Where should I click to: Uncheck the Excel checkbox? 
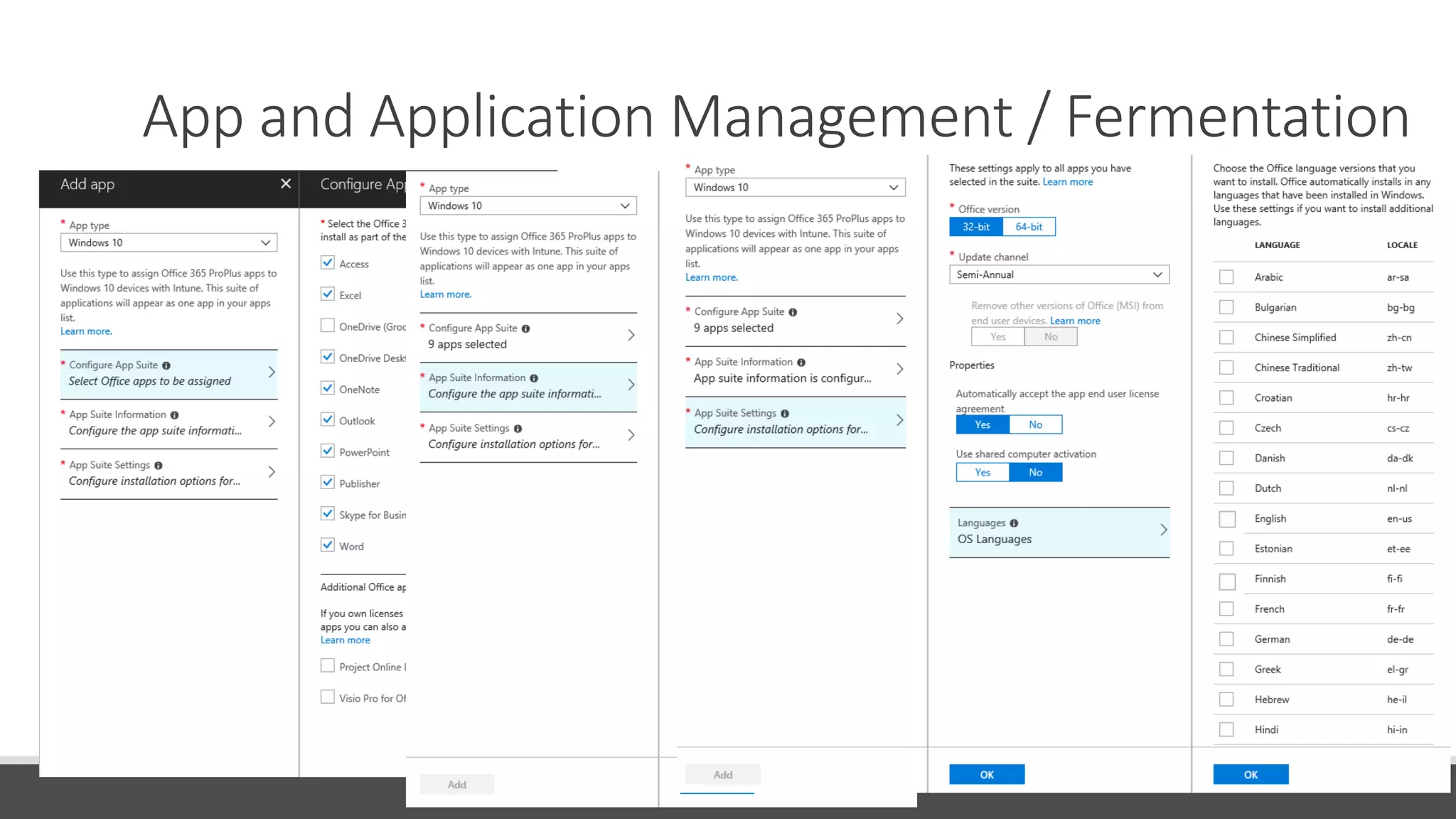click(x=328, y=294)
